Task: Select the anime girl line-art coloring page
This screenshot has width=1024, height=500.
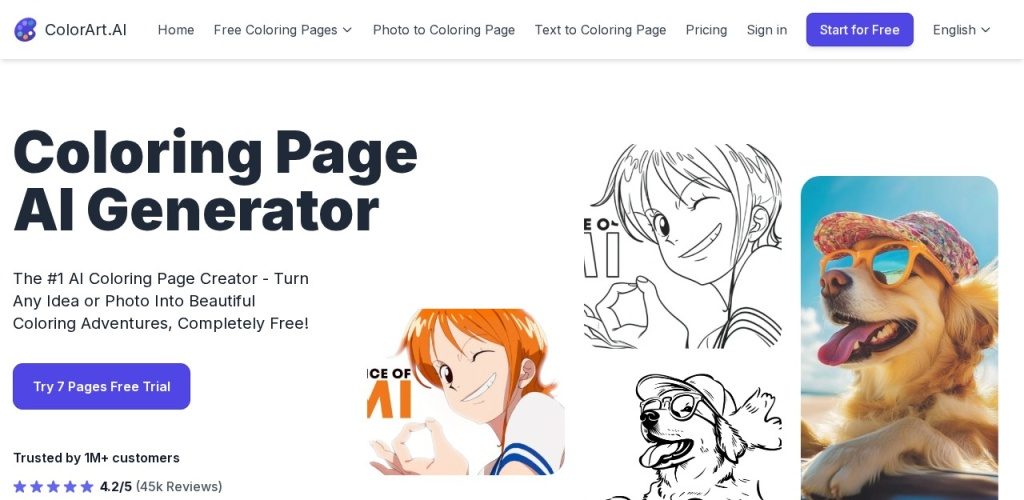Action: [x=682, y=246]
